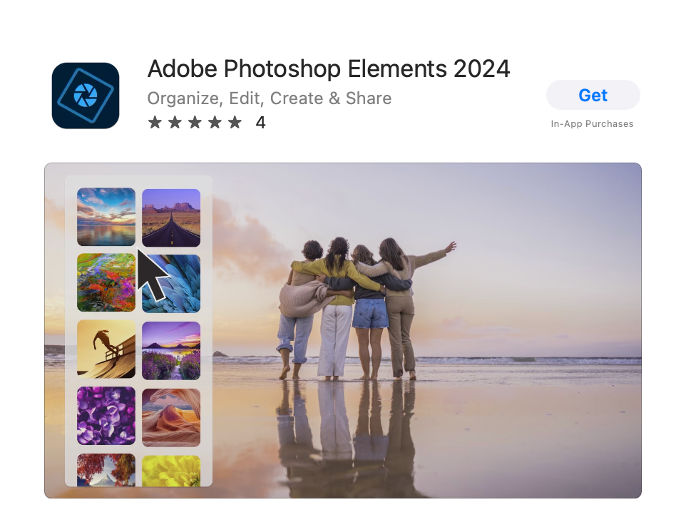Click the four friends on the beach
Viewport: 676px width, 522px height.
(x=360, y=308)
